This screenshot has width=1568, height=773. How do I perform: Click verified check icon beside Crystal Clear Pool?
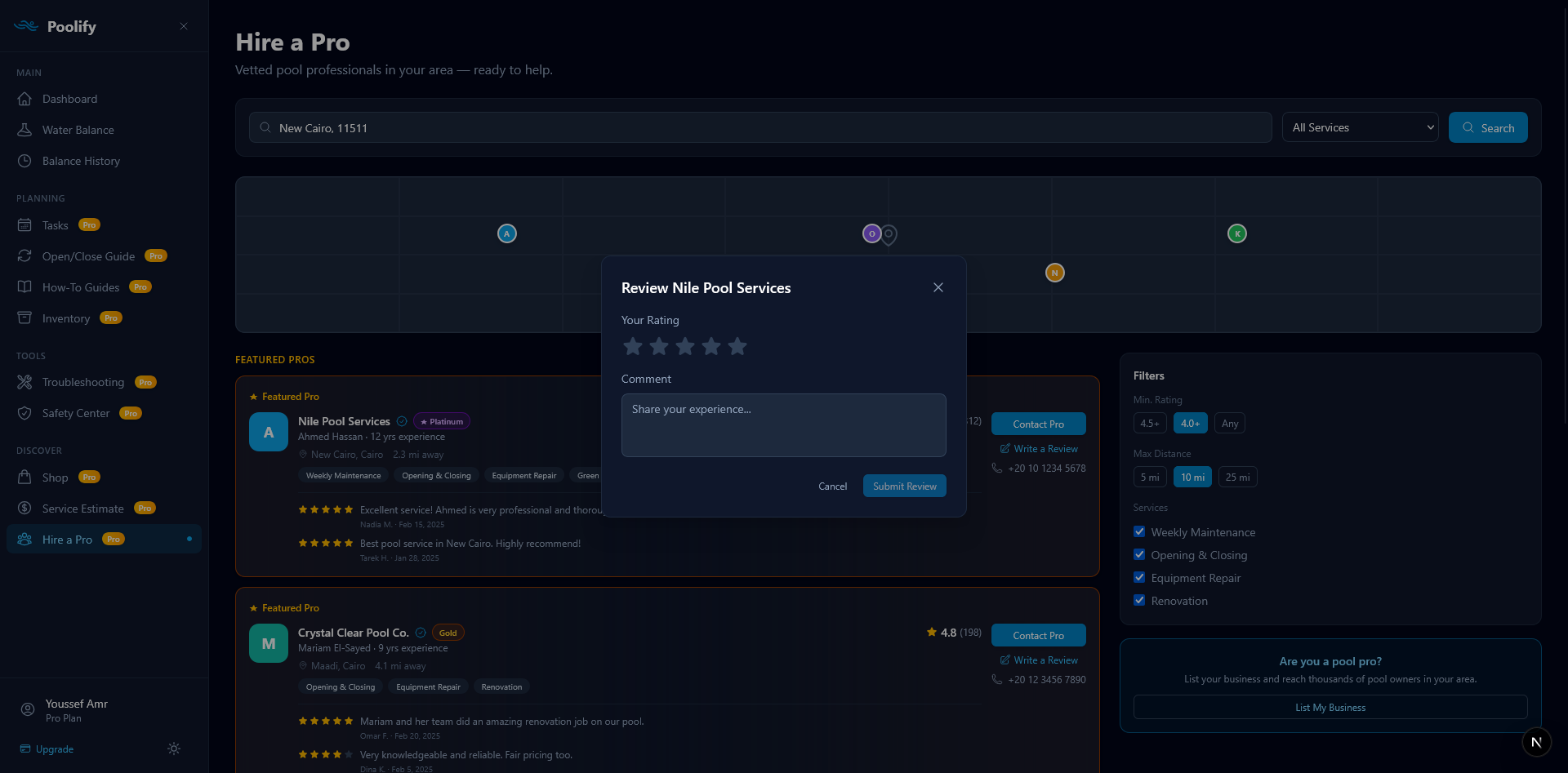(421, 633)
